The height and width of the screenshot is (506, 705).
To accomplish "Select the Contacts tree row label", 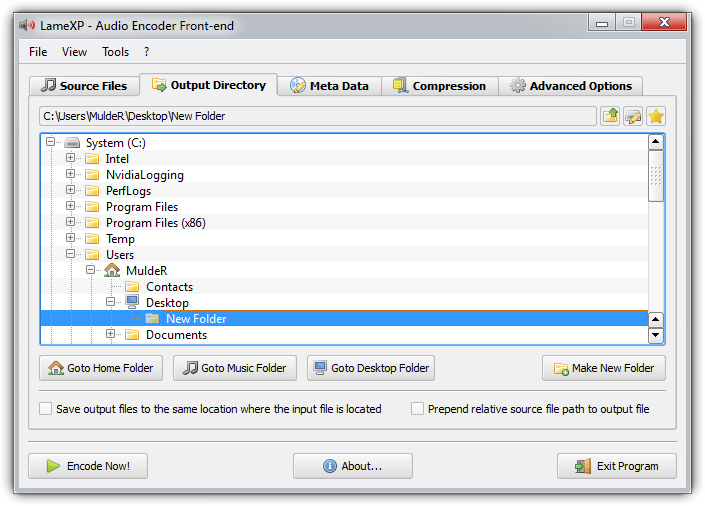I will tap(170, 287).
